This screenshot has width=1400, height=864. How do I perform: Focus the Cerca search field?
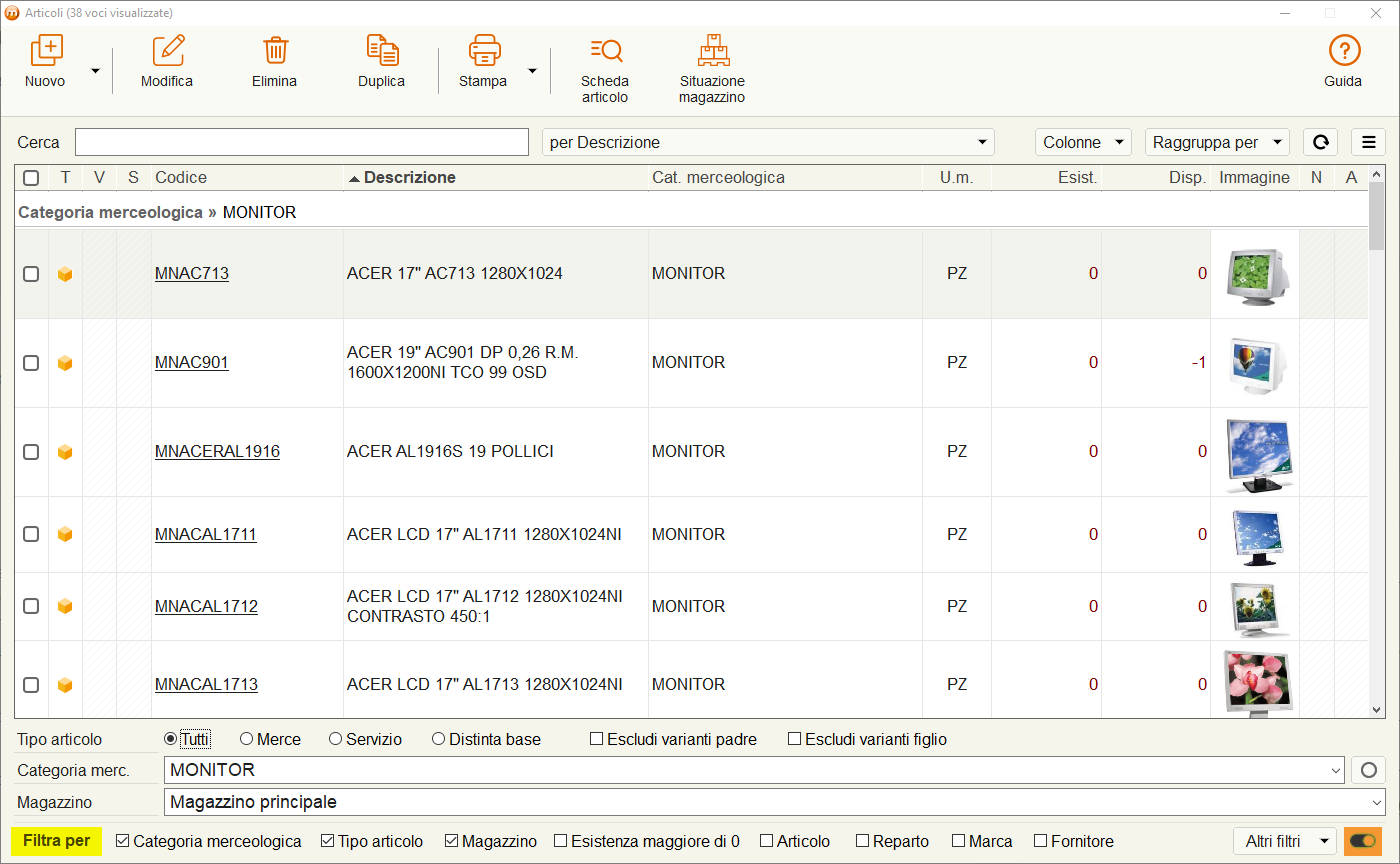tap(302, 142)
